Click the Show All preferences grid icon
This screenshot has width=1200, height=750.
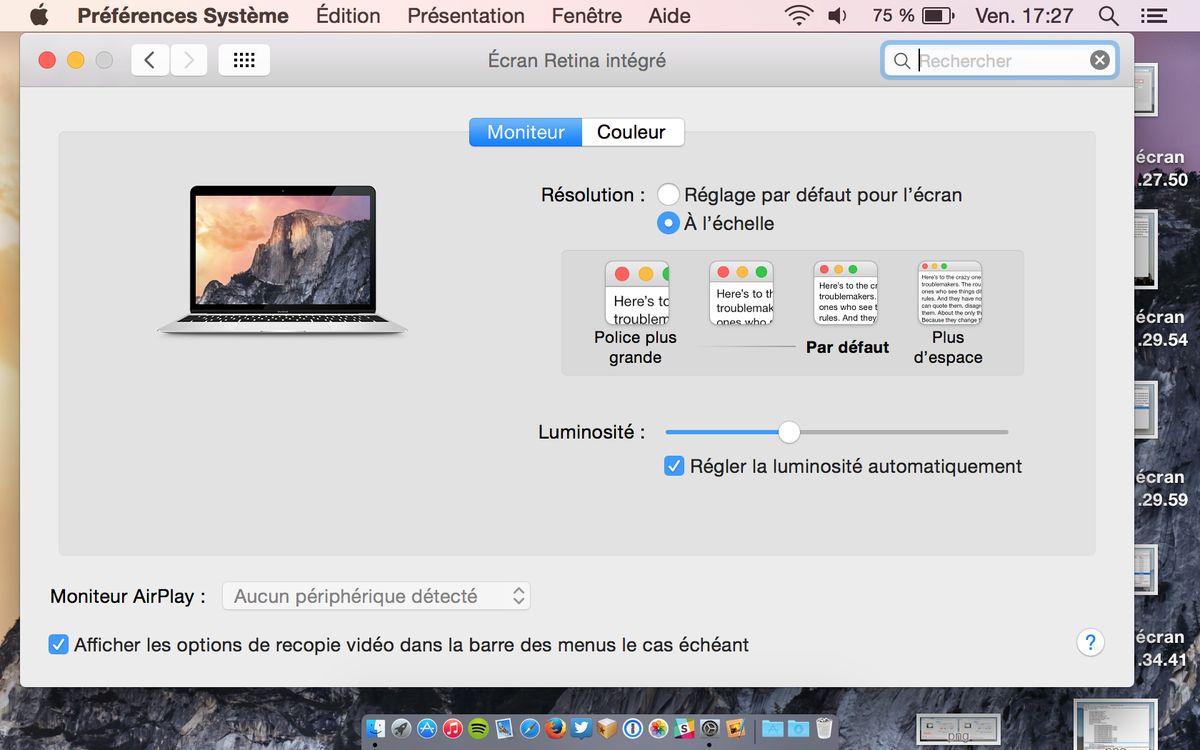[x=244, y=60]
